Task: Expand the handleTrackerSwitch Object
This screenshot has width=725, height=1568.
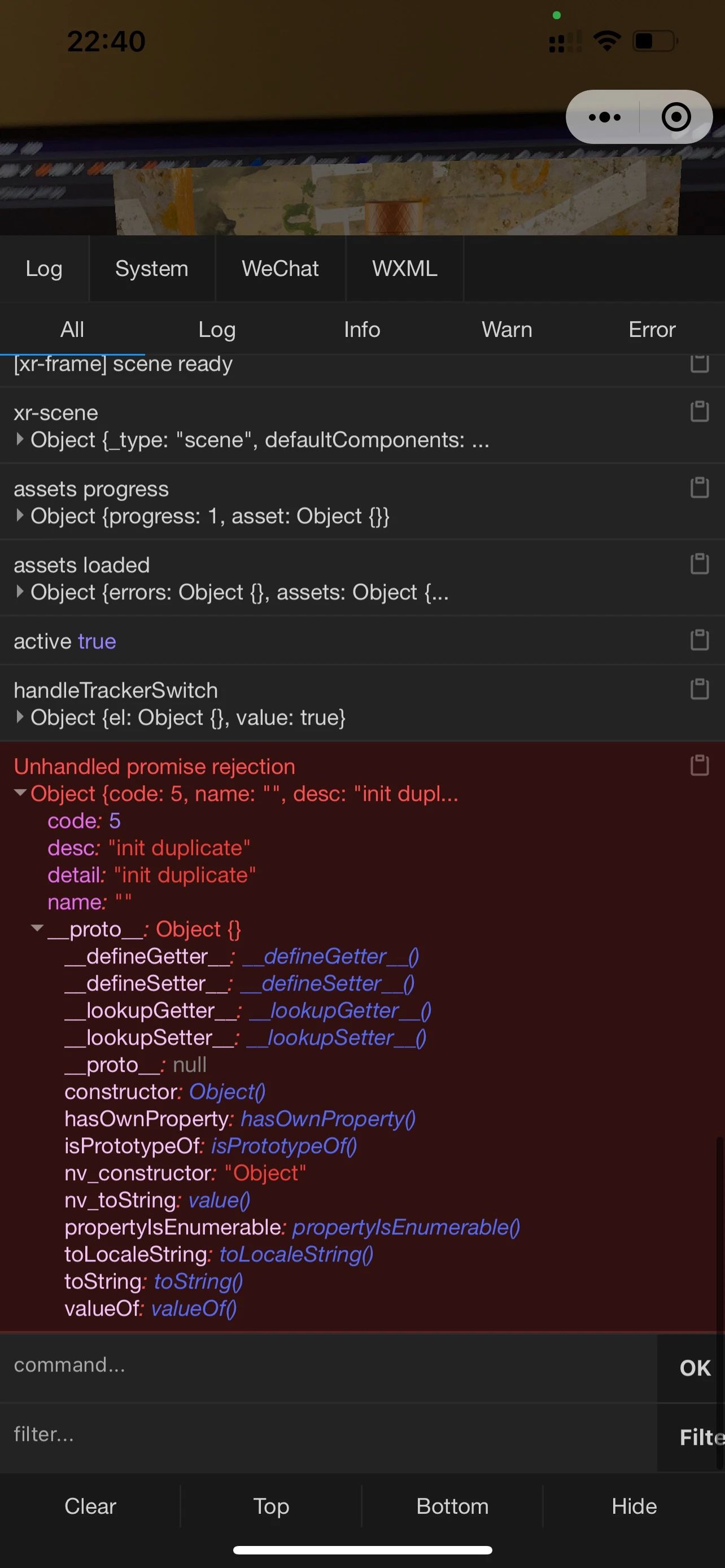Action: pos(20,717)
